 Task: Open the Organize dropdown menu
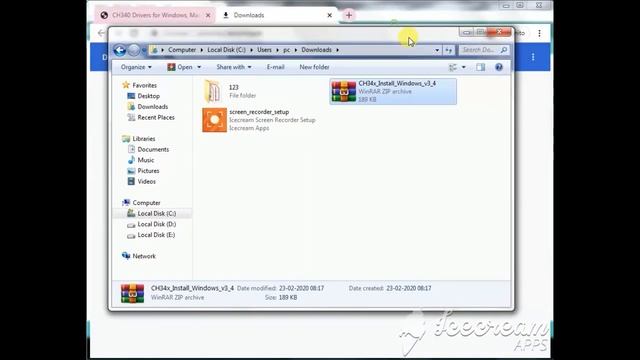pos(136,67)
